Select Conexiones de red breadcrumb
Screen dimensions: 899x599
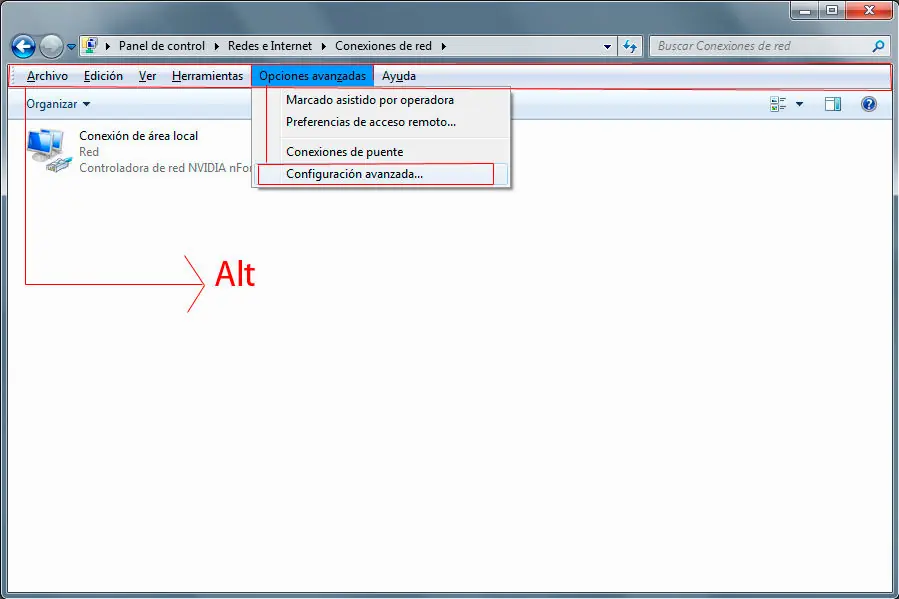point(383,46)
